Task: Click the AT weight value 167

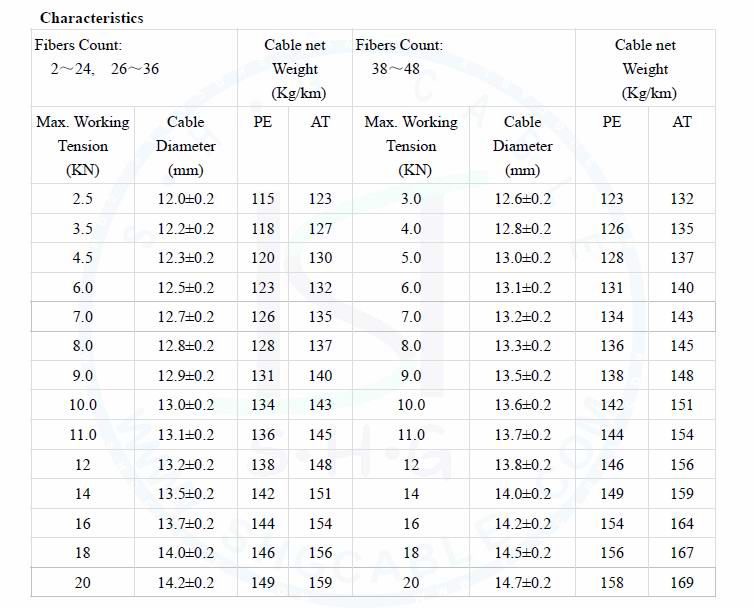Action: pyautogui.click(x=682, y=553)
